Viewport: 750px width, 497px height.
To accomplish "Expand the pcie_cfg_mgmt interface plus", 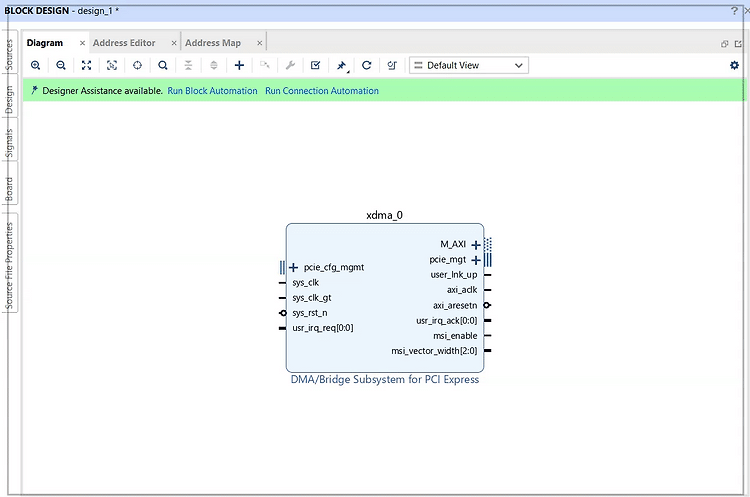I will tap(294, 267).
